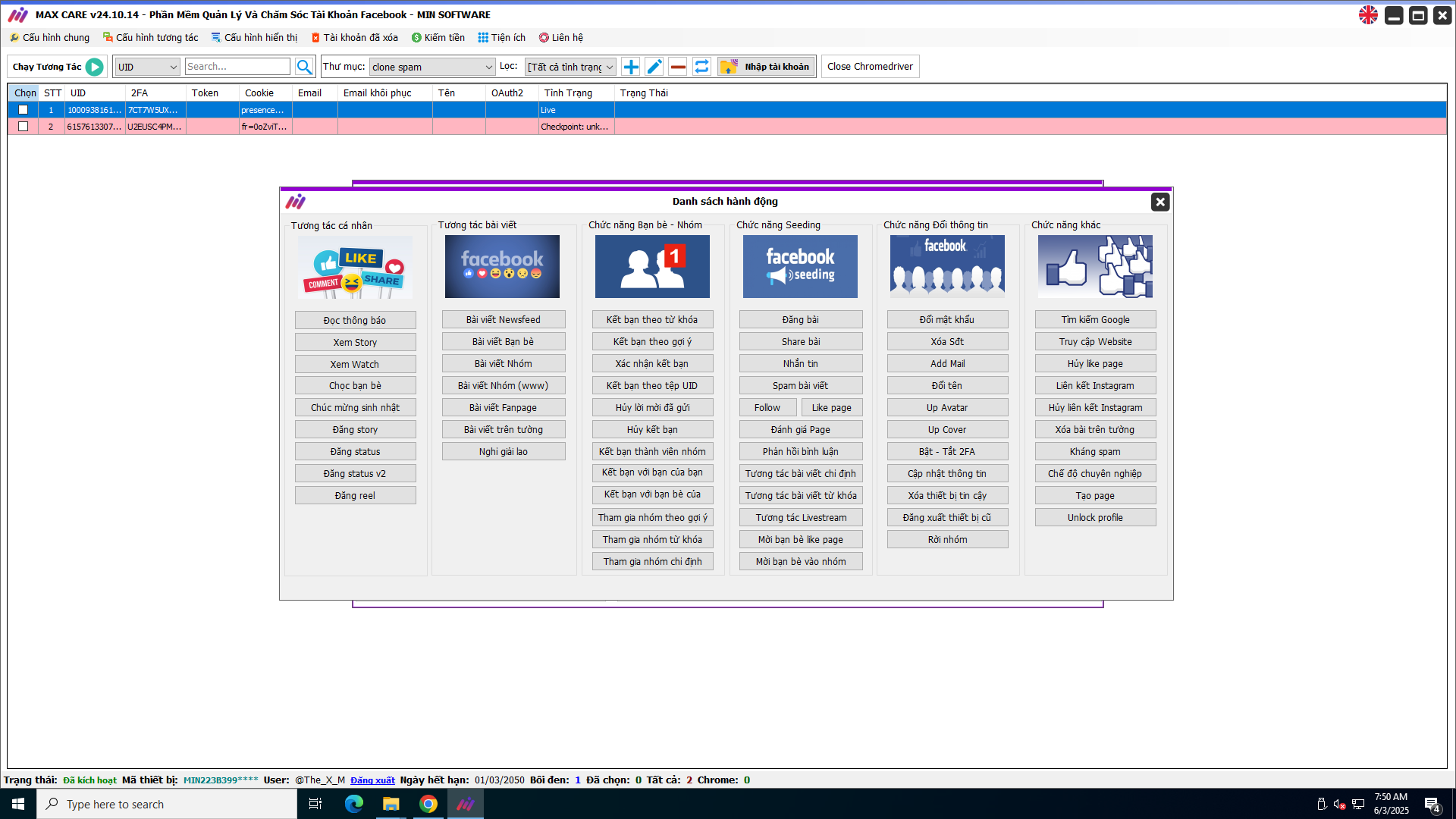
Task: Click the blue refresh arrows icon
Action: pyautogui.click(x=702, y=67)
